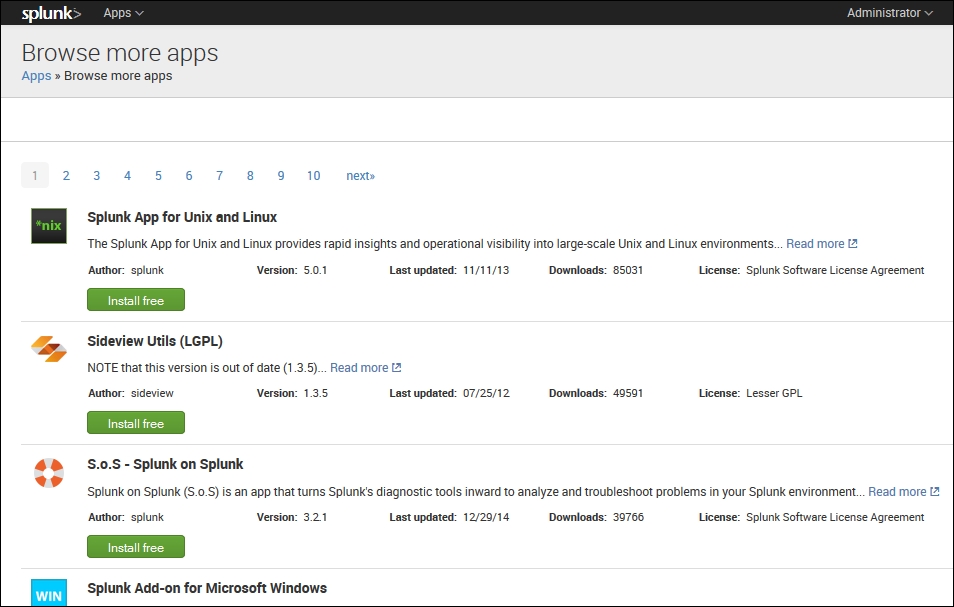
Task: Open Sideview Utils (LGPL) title
Action: point(155,341)
